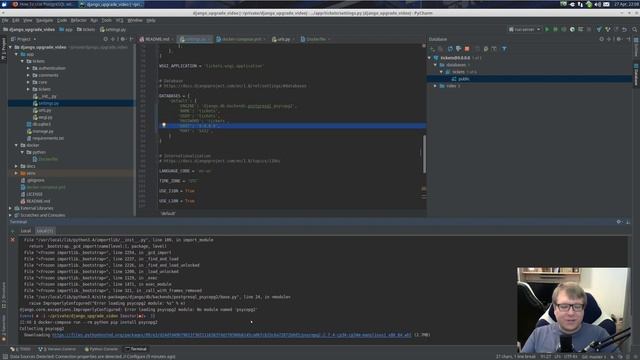640x360 pixels.
Task: Switch to docker-compose.yml editor tab
Action: point(241,39)
